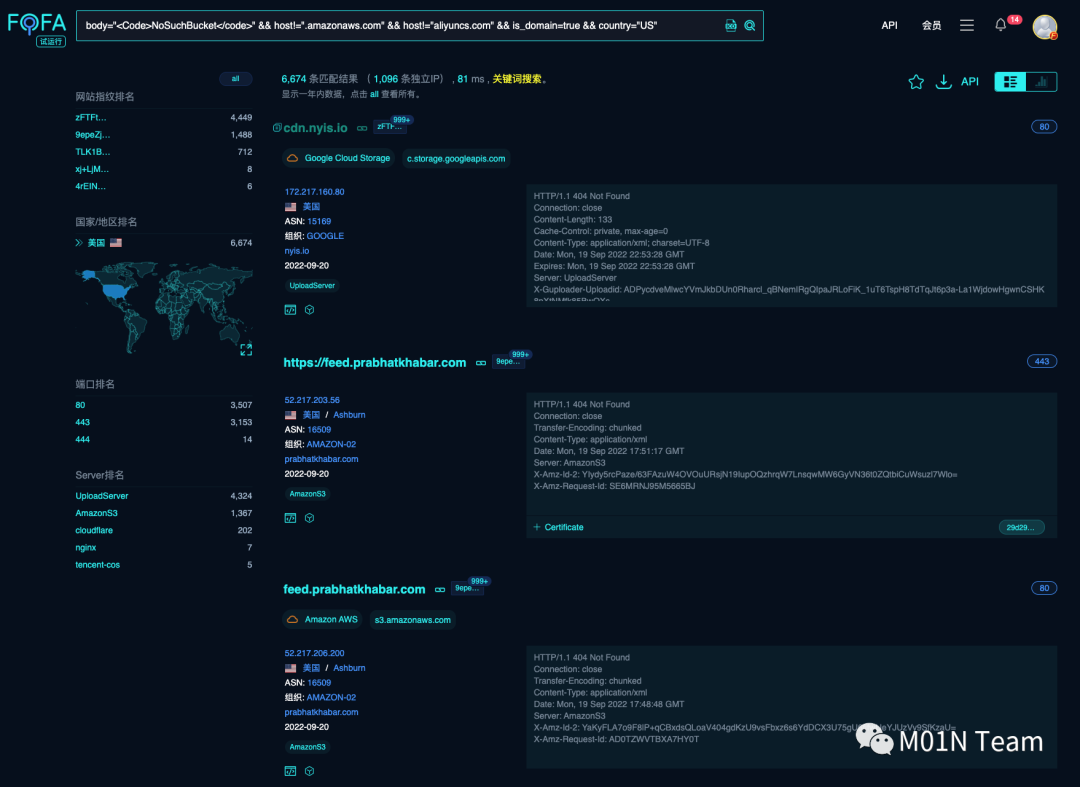Viewport: 1080px width, 787px height.
Task: Click s3.amazonaws.com tag
Action: pos(413,620)
